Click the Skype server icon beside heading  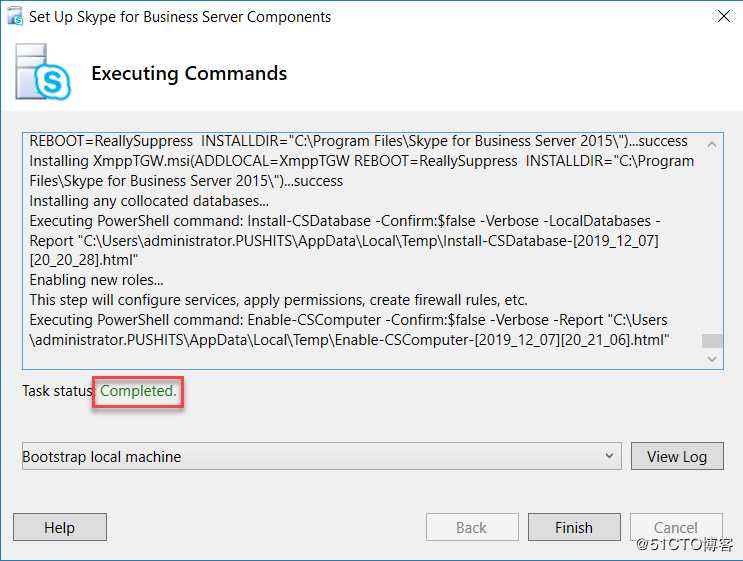[43, 72]
